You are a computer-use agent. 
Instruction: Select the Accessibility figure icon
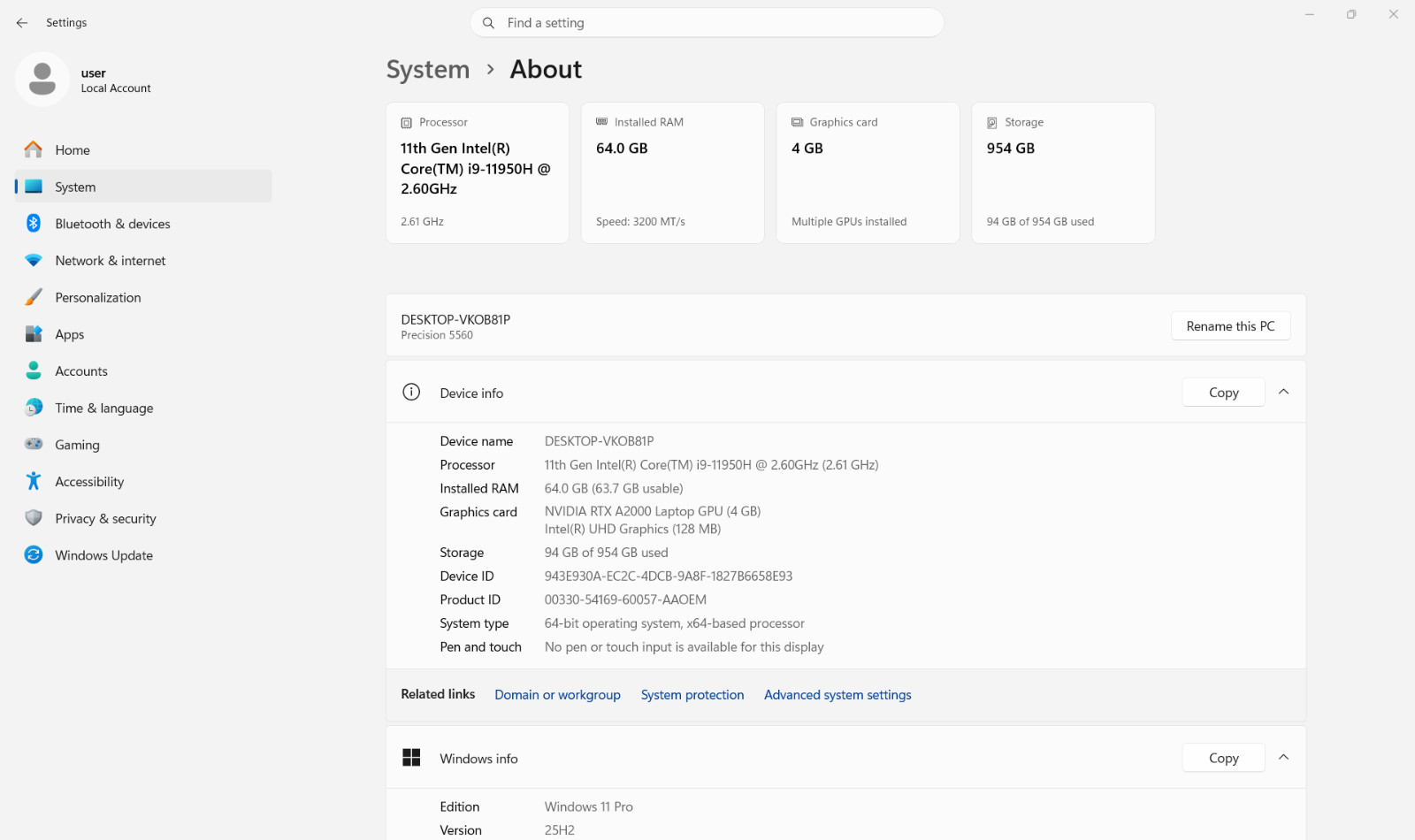click(34, 481)
